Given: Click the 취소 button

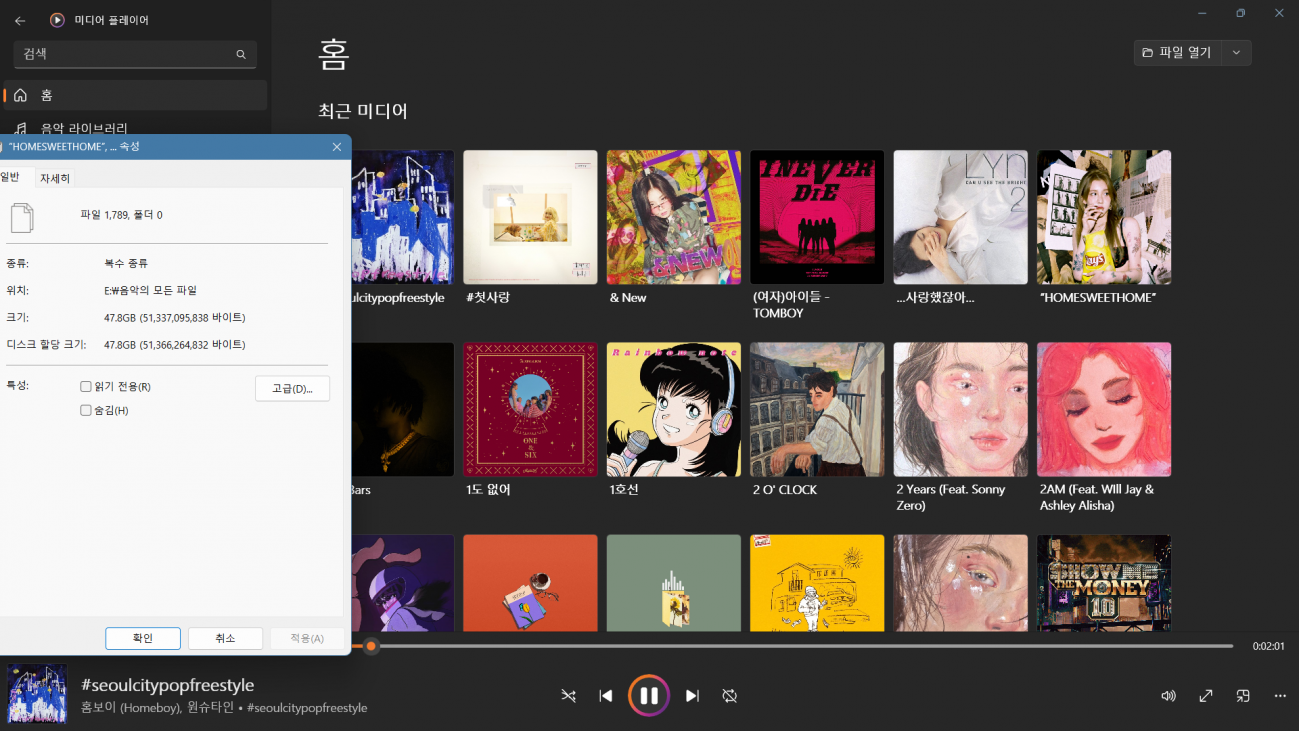Looking at the screenshot, I should click(225, 639).
